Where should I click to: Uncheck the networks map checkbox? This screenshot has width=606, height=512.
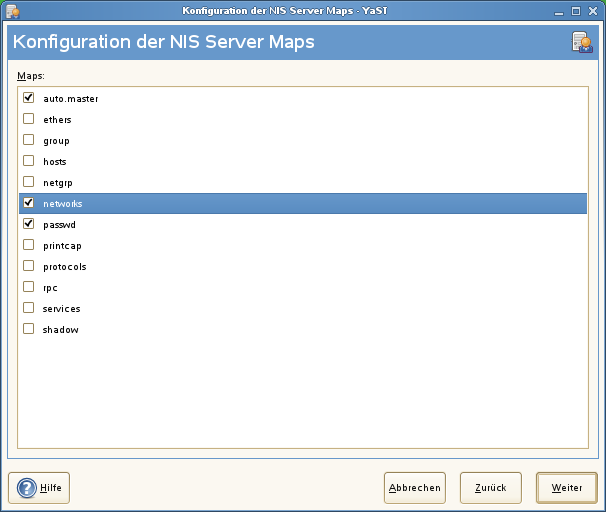(x=29, y=203)
